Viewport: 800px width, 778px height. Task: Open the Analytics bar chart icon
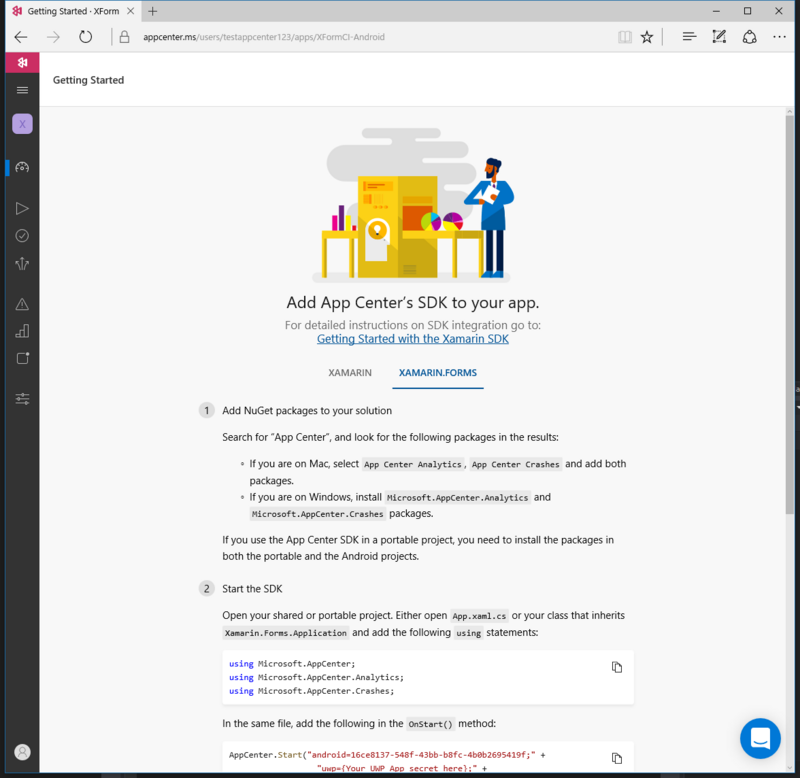point(22,331)
